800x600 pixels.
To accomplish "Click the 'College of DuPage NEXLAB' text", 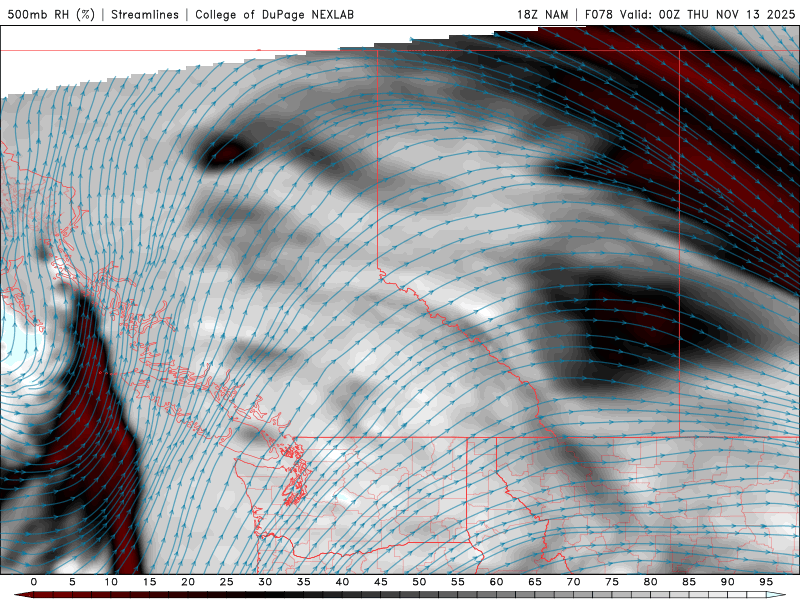I will click(274, 14).
